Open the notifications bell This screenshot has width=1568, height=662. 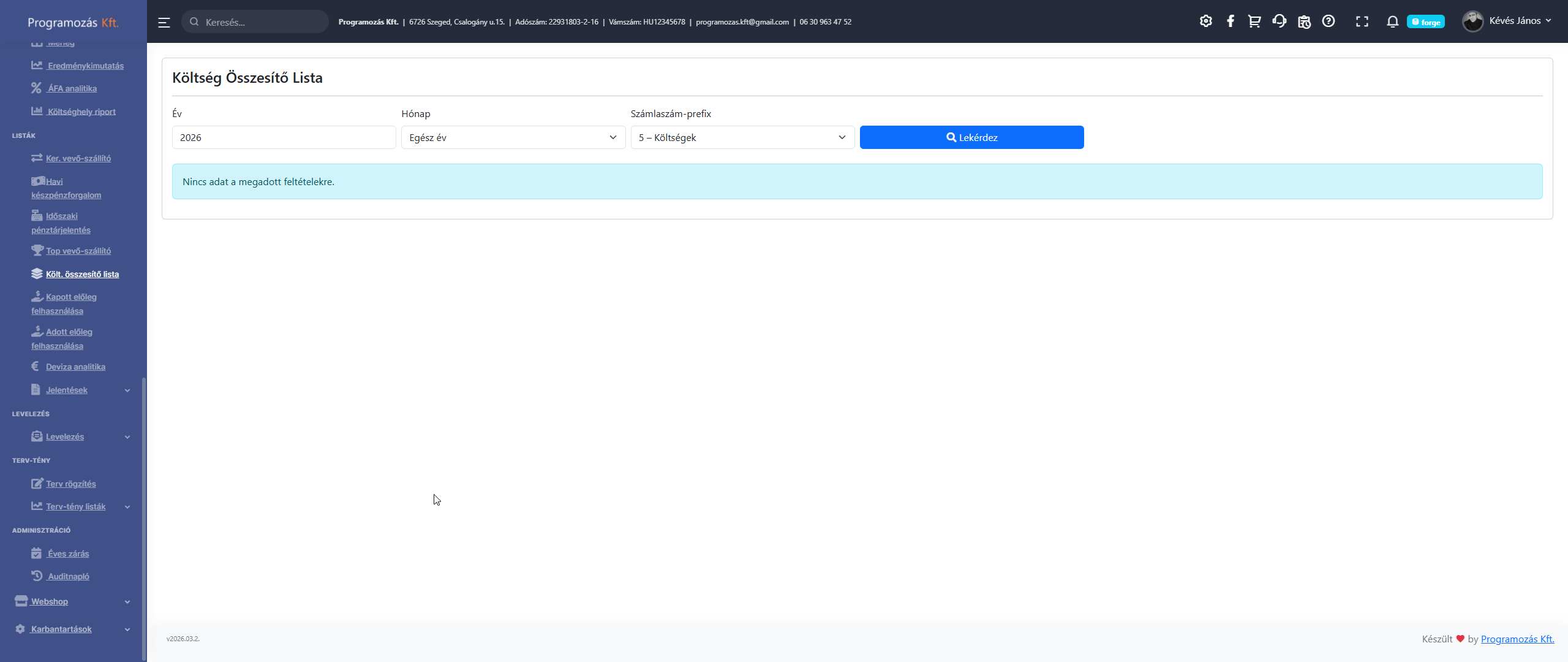[x=1392, y=22]
